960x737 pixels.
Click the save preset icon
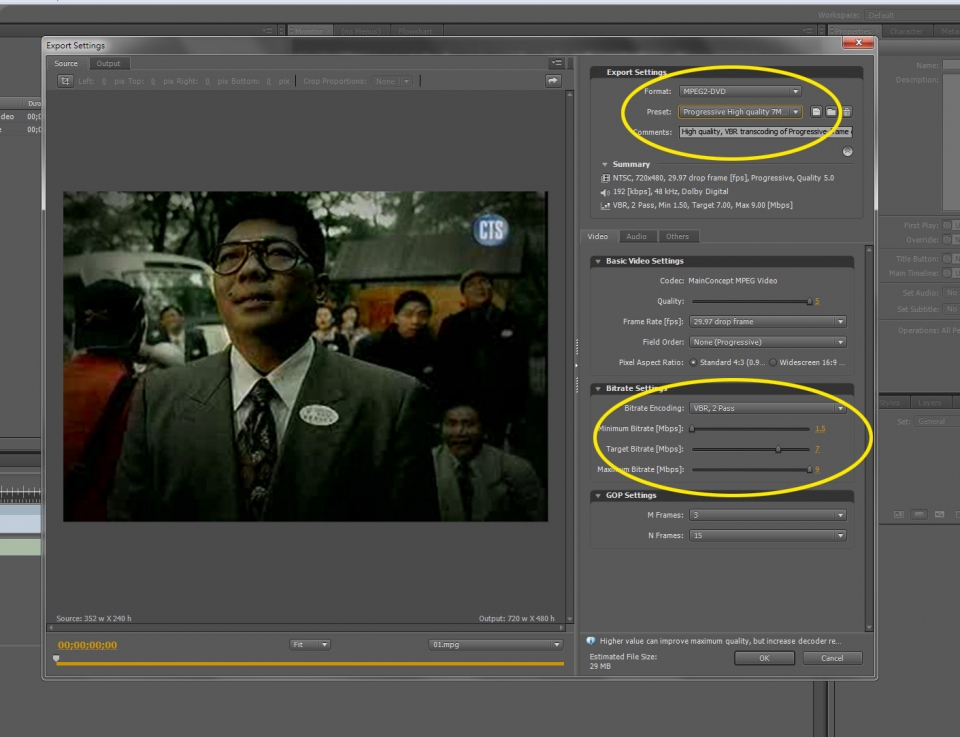816,112
